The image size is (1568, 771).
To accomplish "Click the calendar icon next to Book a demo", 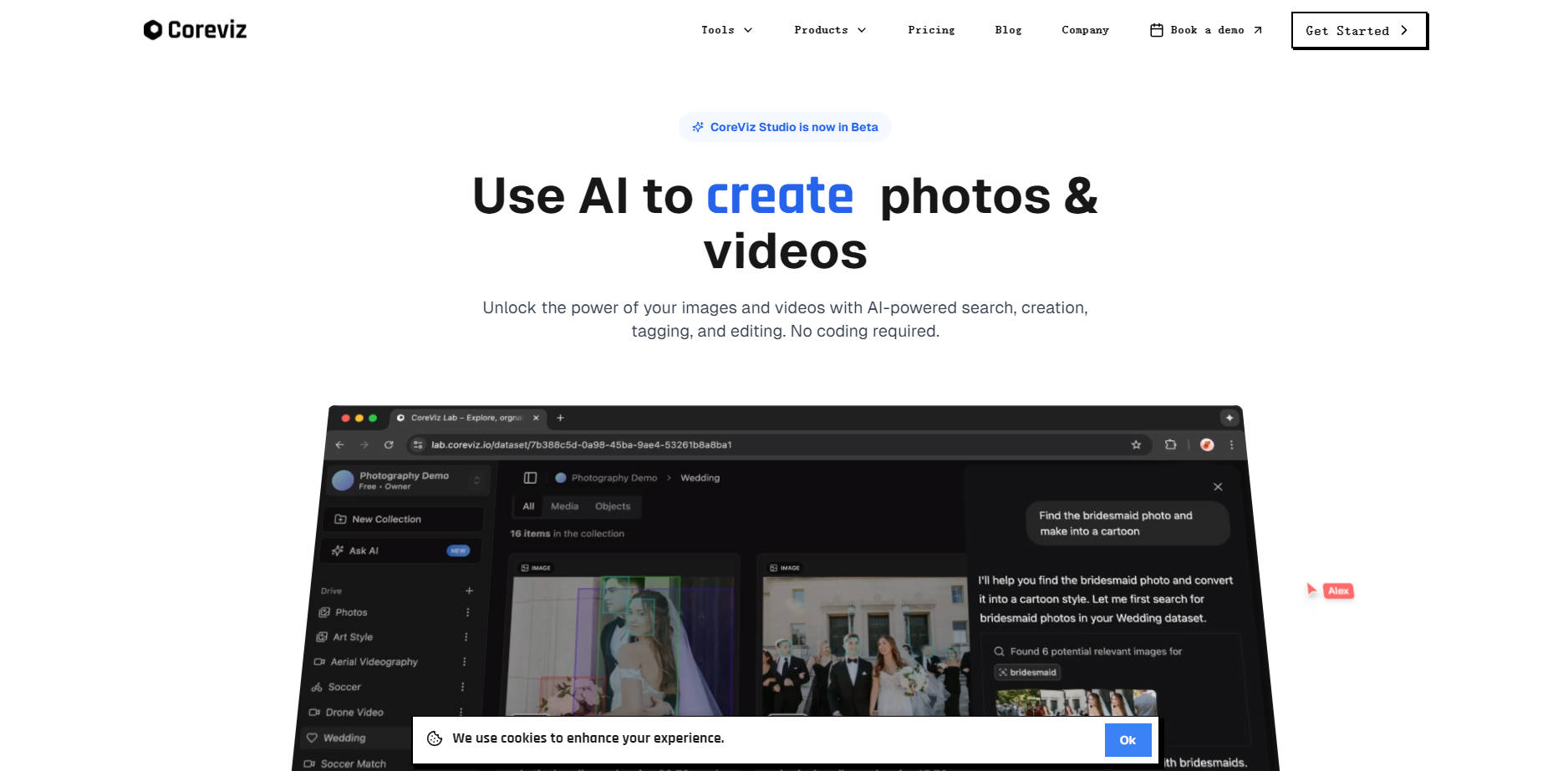I will (x=1156, y=29).
